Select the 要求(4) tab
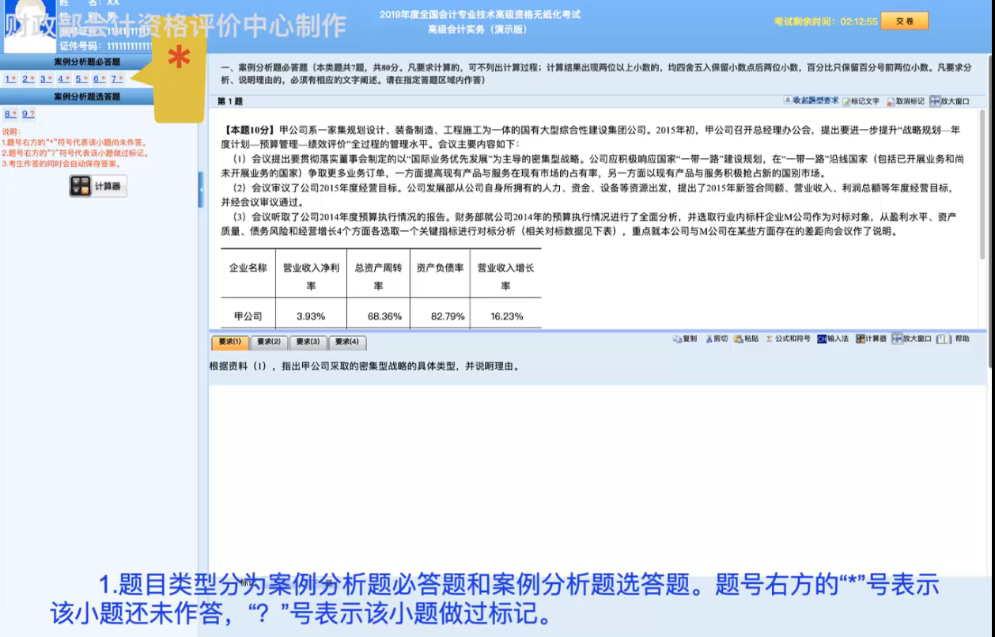 [x=345, y=342]
